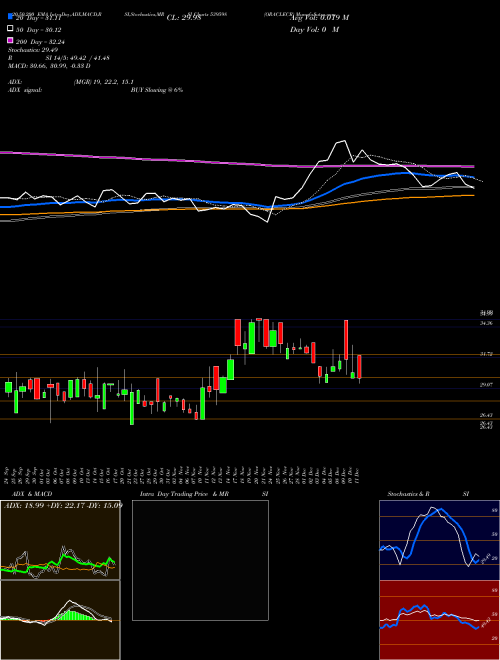
Task: Click the magenta 200 Day legend square
Action: point(10,41)
